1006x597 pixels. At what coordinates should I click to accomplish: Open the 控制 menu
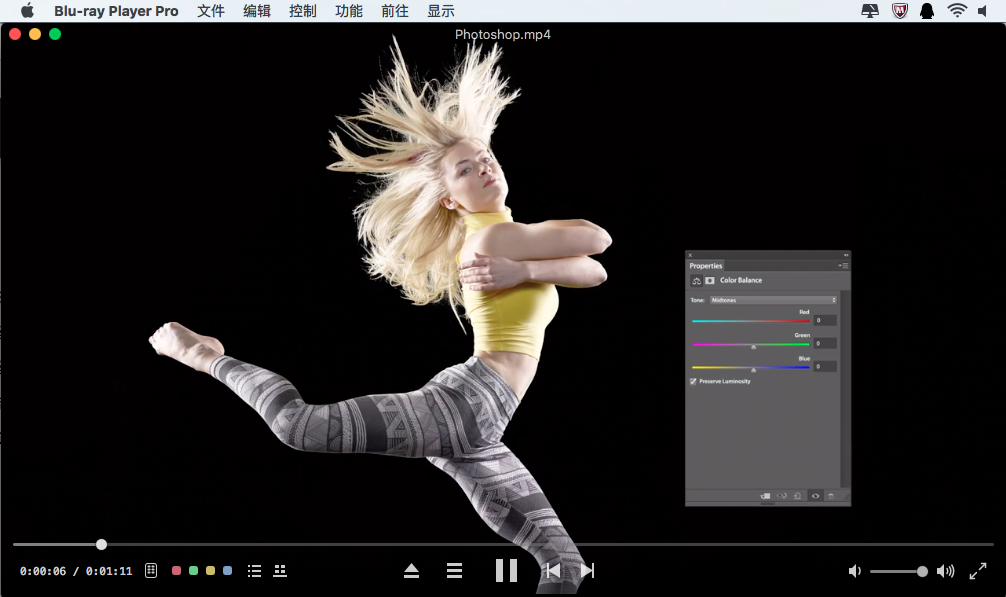coord(302,11)
